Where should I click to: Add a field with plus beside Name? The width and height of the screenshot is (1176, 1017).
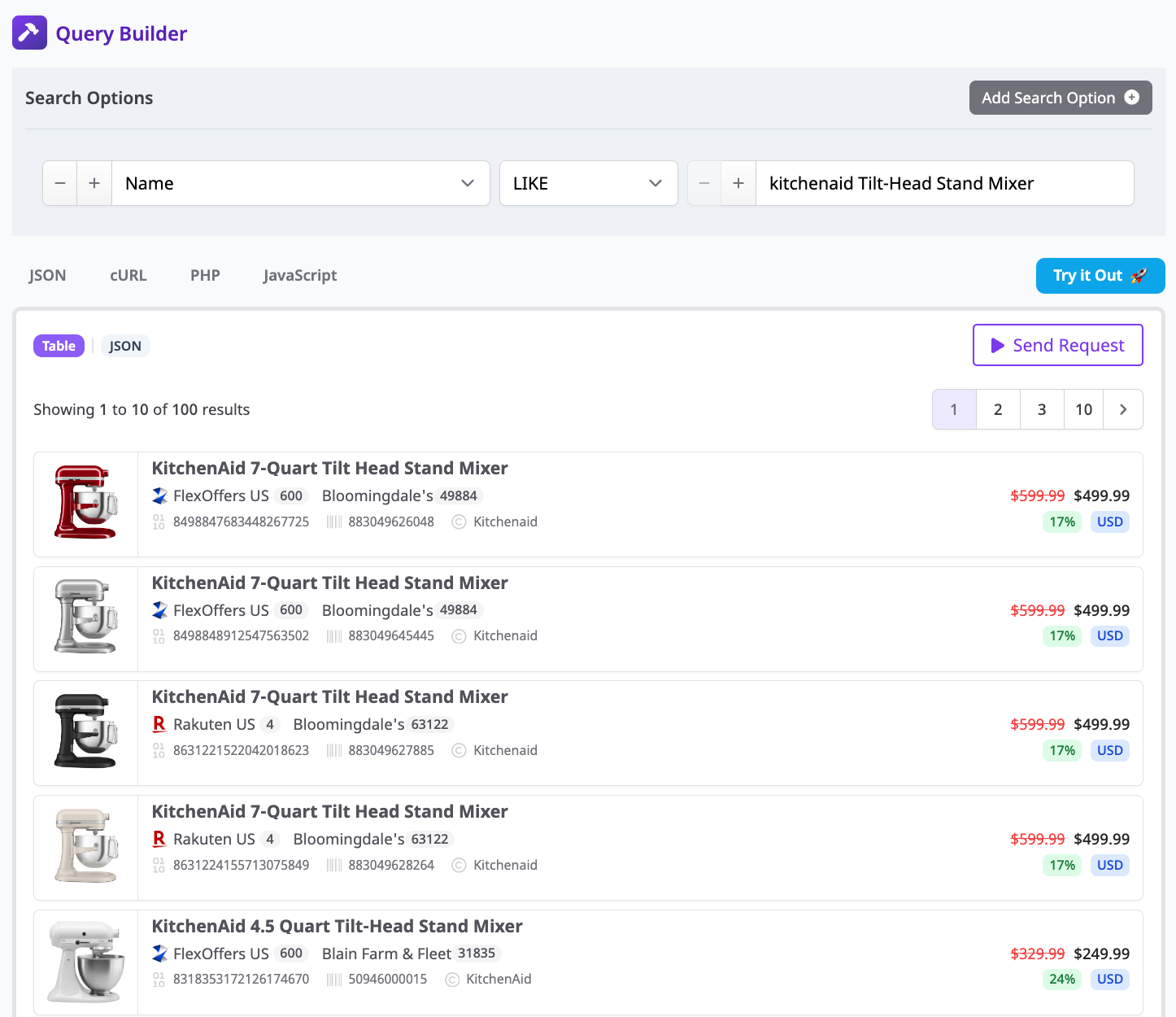(94, 183)
